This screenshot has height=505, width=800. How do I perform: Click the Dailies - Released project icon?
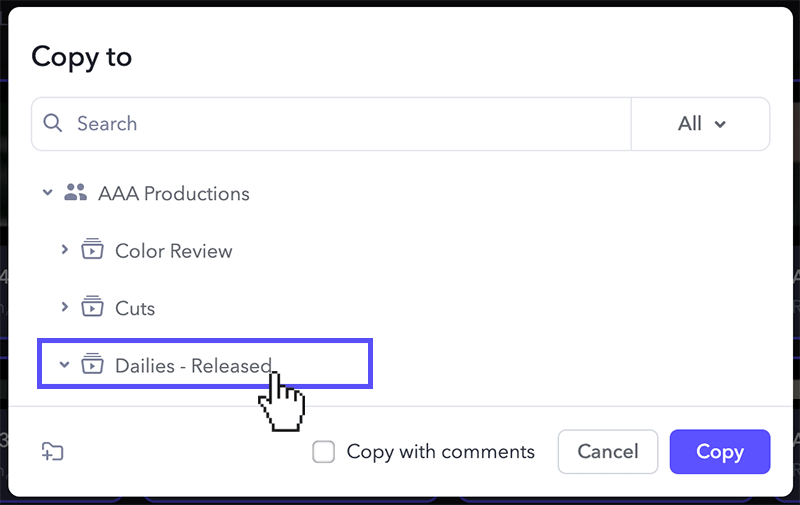click(x=92, y=364)
